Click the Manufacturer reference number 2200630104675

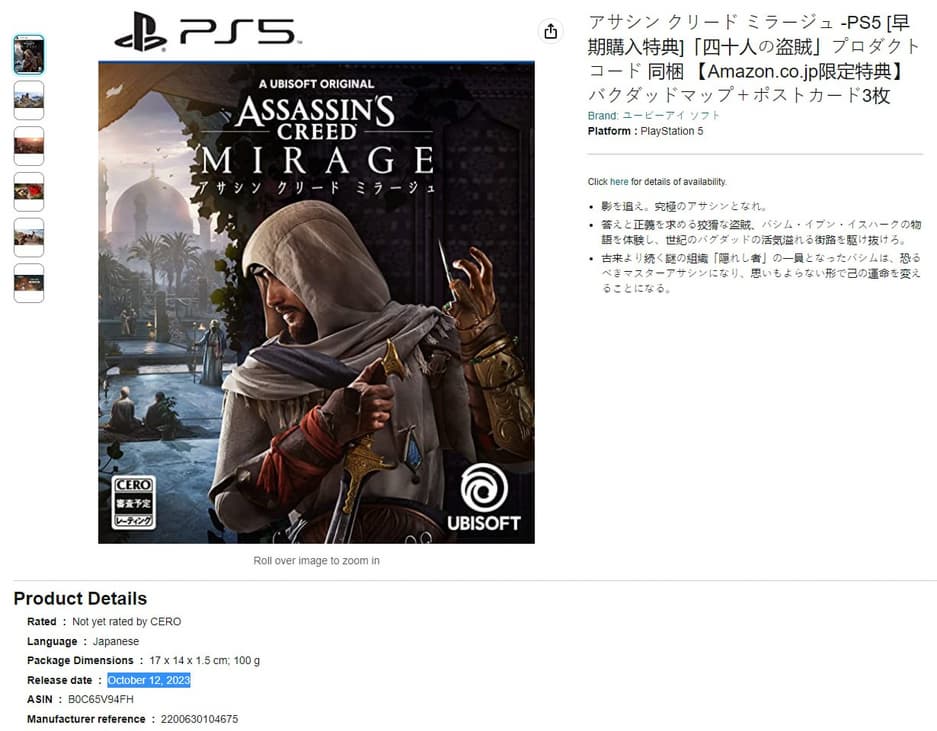[199, 719]
